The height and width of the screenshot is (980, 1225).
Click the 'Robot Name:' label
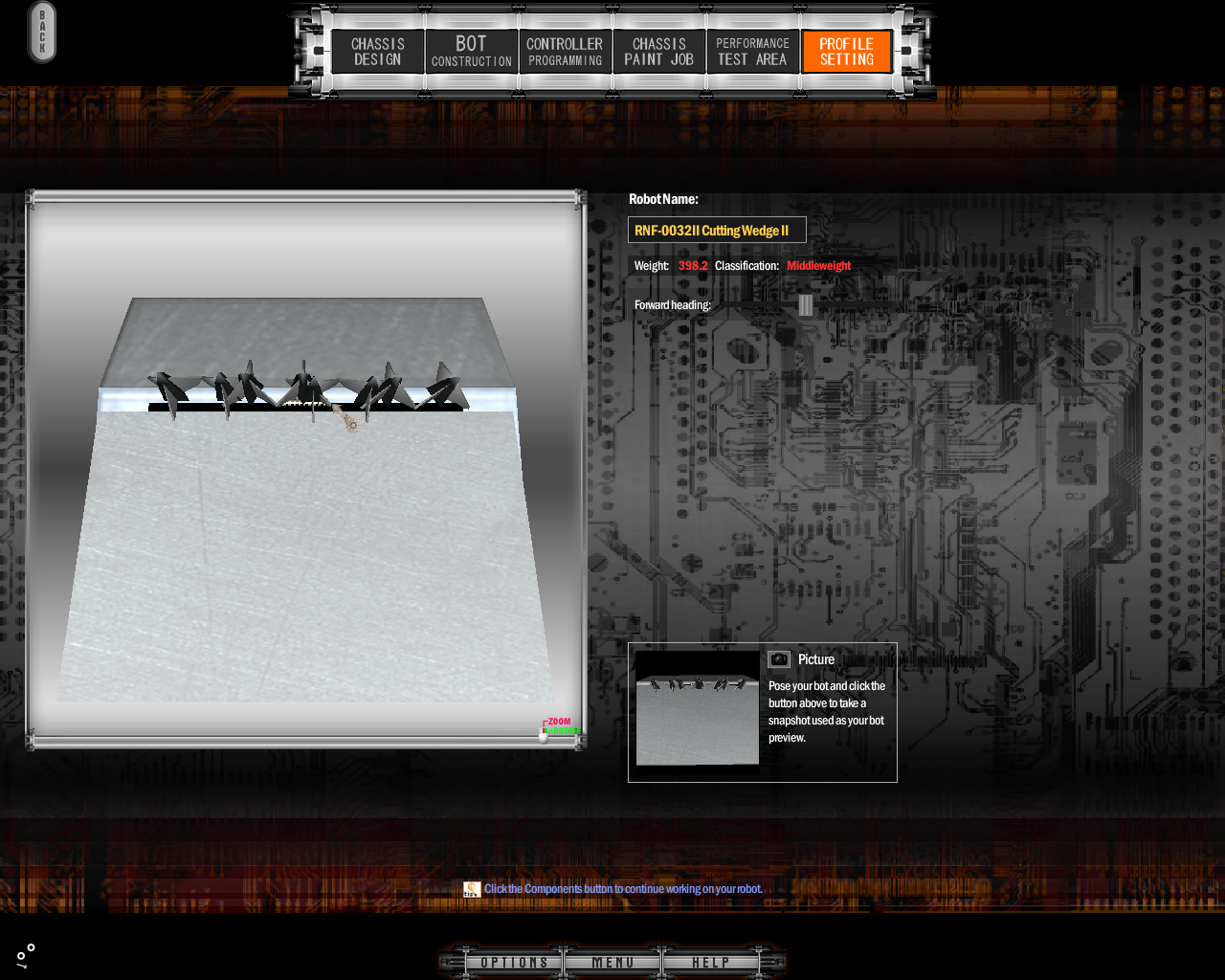663,199
